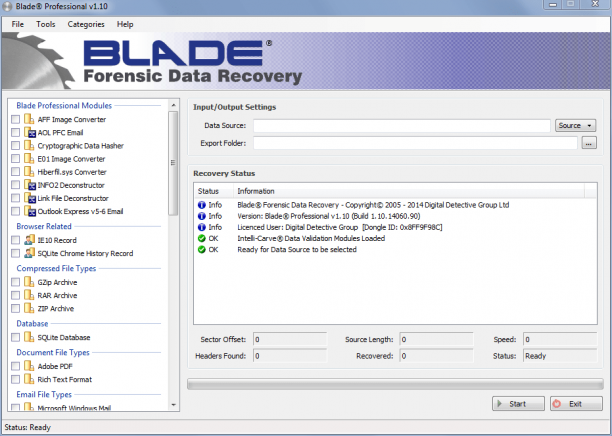Click the AFF Image Converter module icon
Viewport: 612px width, 436px height.
pyautogui.click(x=29, y=119)
